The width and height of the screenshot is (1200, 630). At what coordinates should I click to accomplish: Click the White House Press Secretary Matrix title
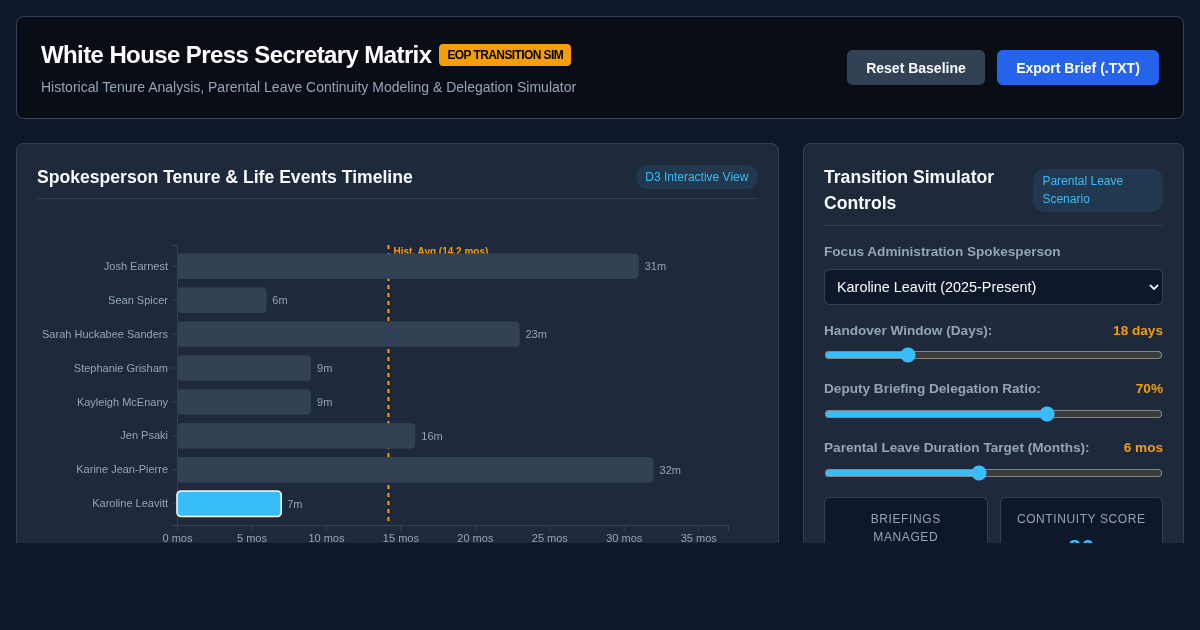click(x=236, y=55)
